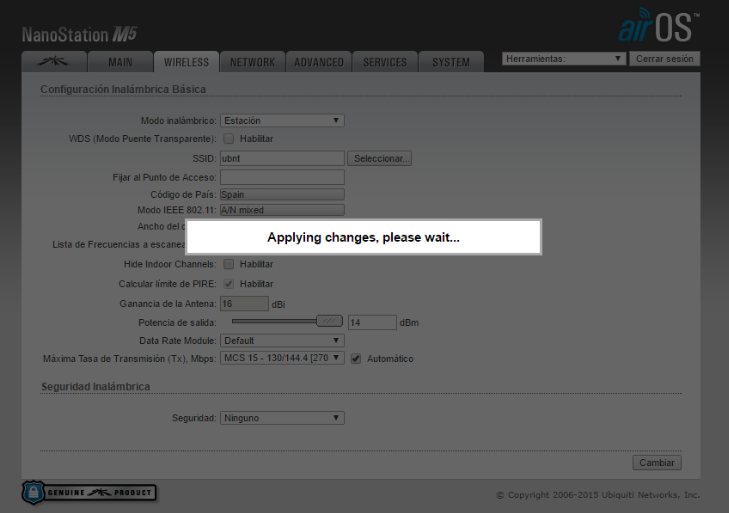Open the Ubiquiti logo tab
The width and height of the screenshot is (729, 513).
coord(54,62)
